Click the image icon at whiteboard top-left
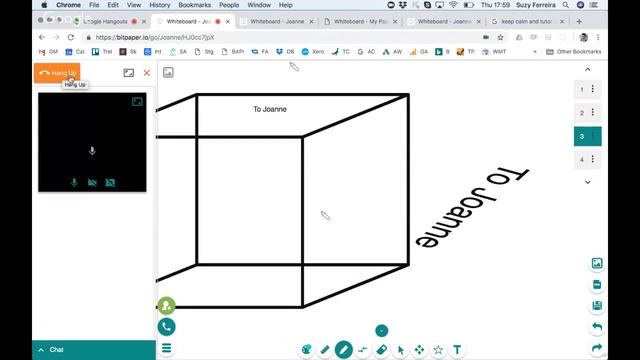640x360 pixels. click(x=168, y=73)
